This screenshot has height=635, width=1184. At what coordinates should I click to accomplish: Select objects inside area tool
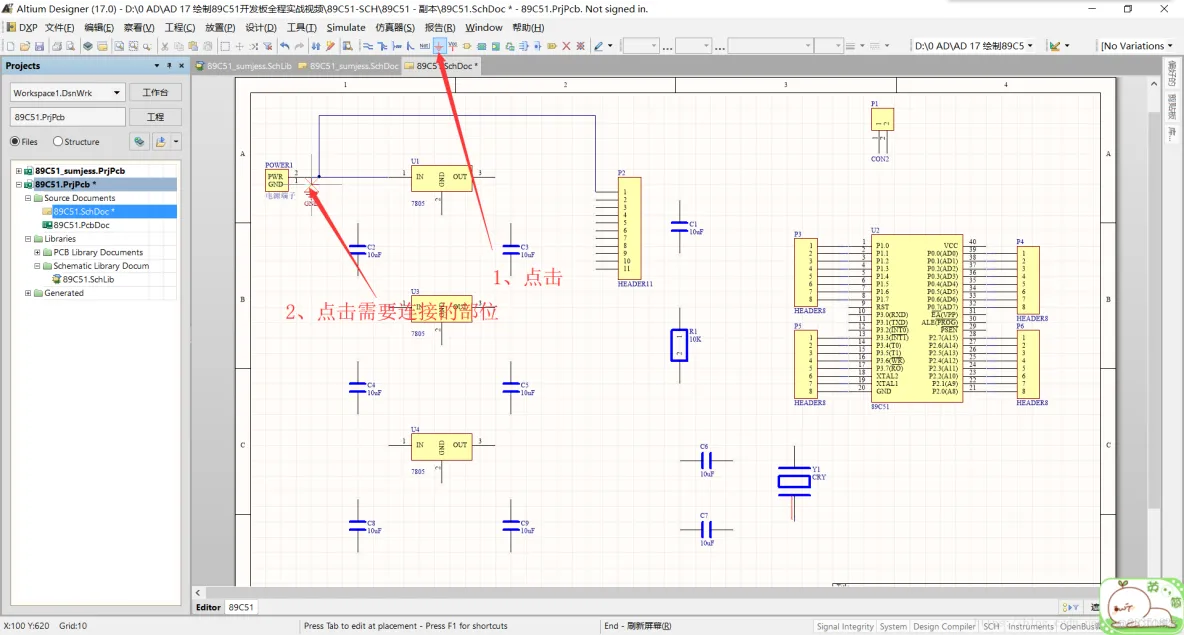pos(225,46)
